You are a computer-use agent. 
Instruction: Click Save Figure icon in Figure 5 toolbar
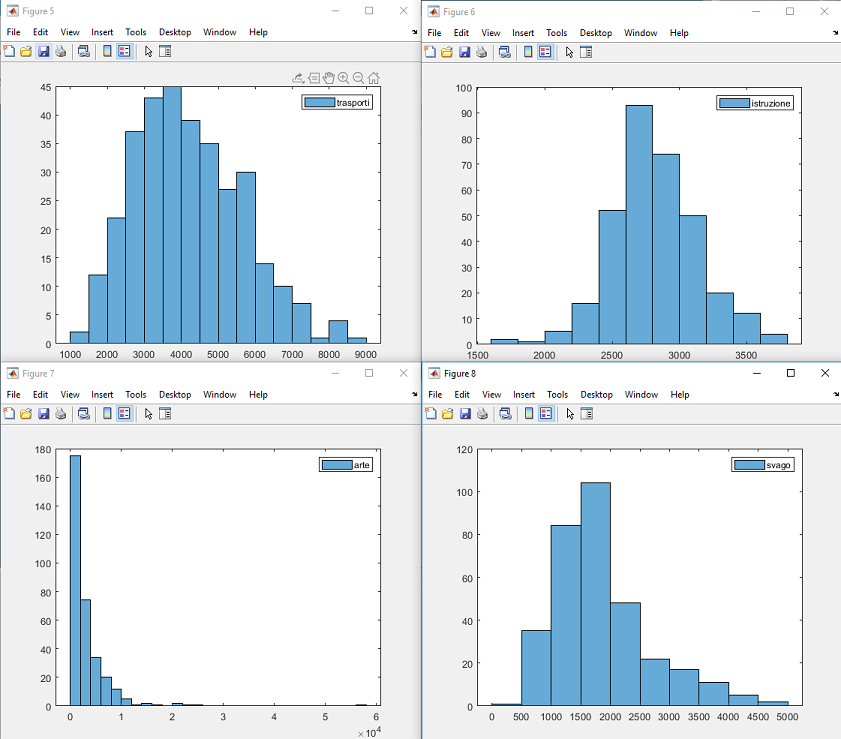click(x=43, y=51)
